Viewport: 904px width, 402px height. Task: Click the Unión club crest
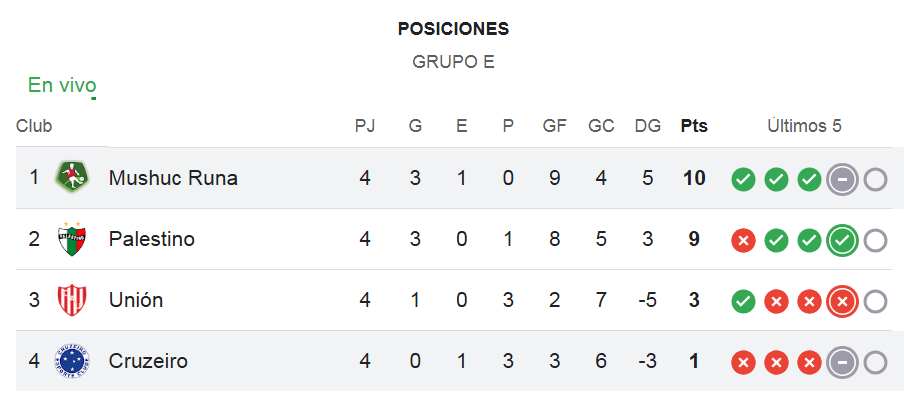click(72, 300)
